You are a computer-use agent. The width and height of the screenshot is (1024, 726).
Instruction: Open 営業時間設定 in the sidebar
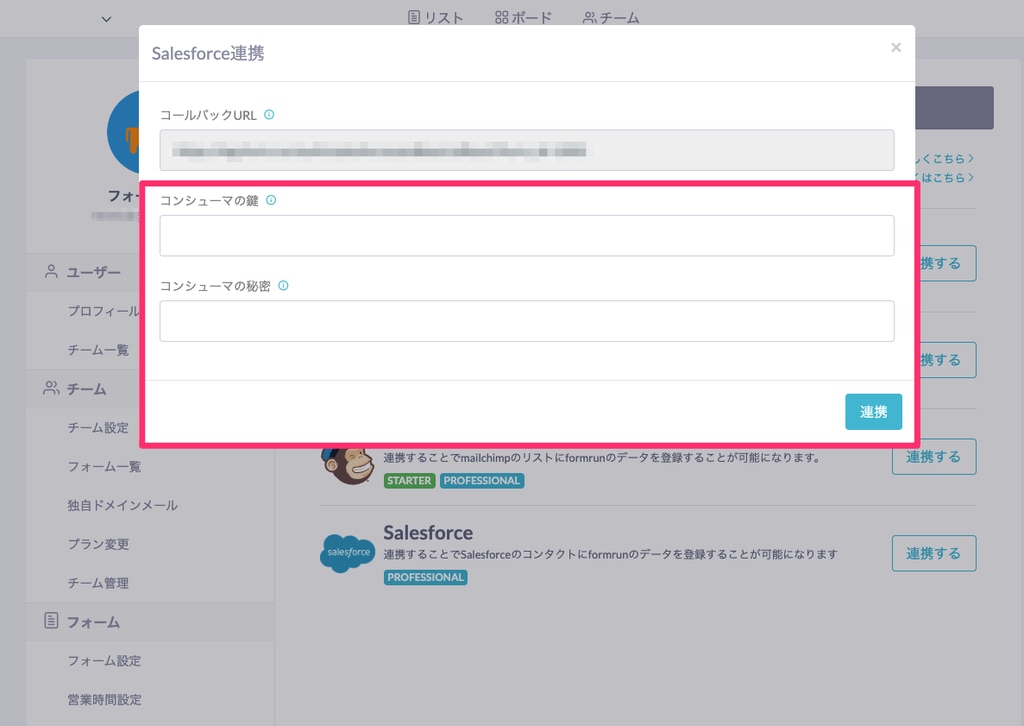(x=104, y=700)
